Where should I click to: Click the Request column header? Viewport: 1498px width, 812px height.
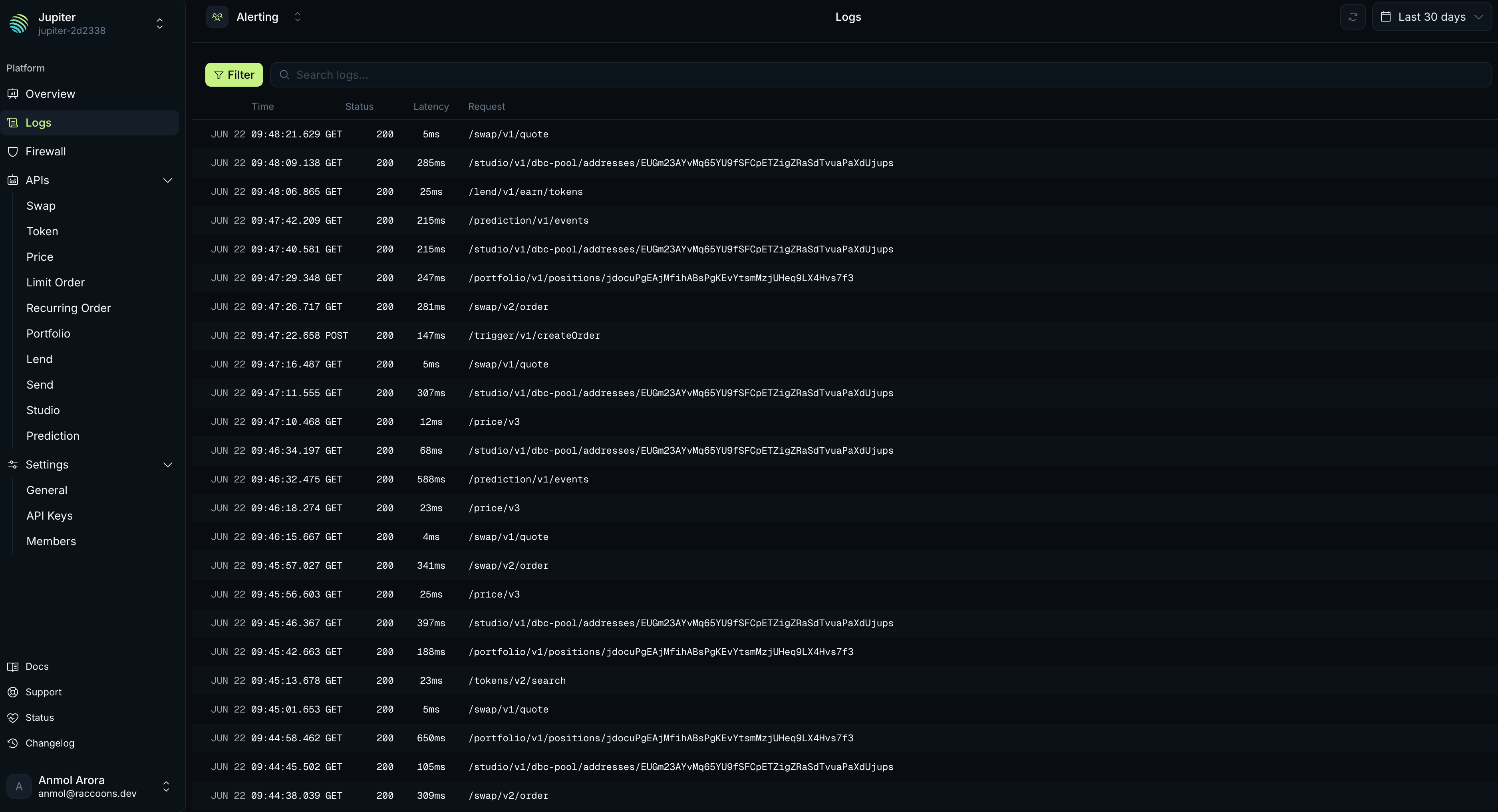(x=486, y=106)
